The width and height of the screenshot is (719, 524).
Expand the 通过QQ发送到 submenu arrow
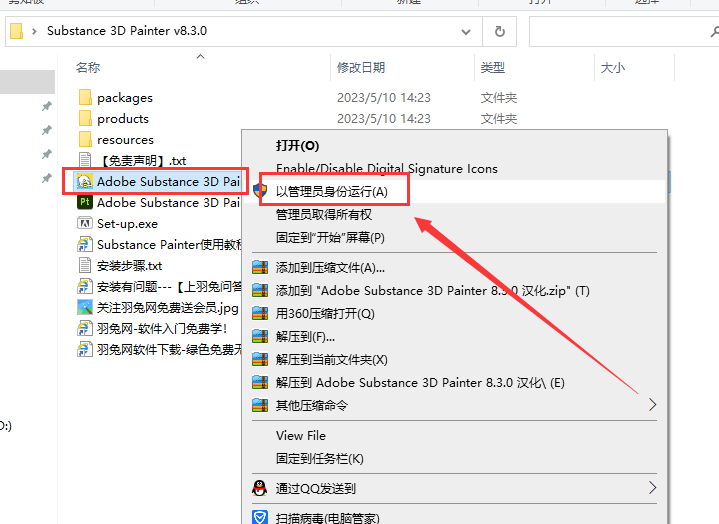[653, 488]
